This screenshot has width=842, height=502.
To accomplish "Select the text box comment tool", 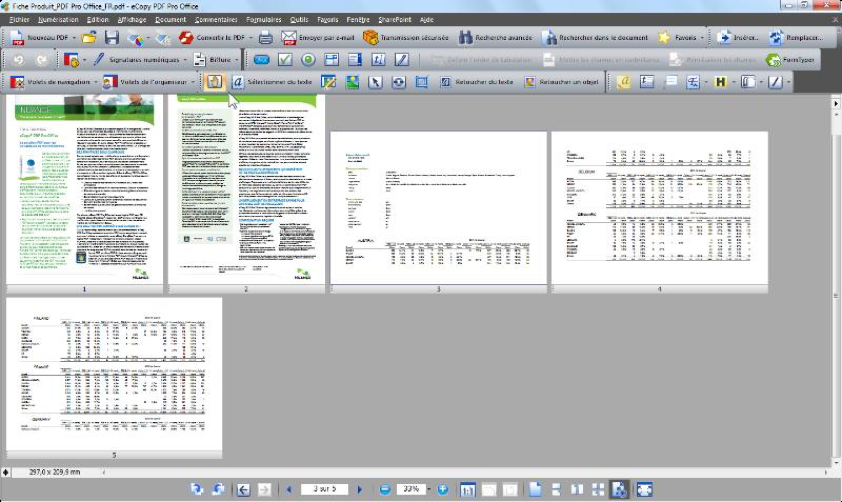I will (x=647, y=82).
